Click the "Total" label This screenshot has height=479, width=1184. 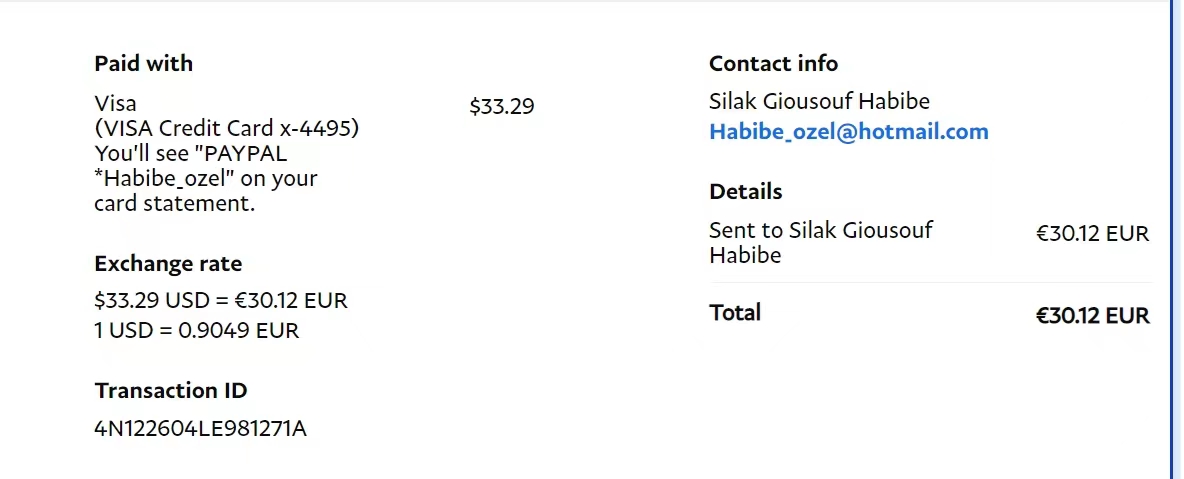click(x=735, y=312)
